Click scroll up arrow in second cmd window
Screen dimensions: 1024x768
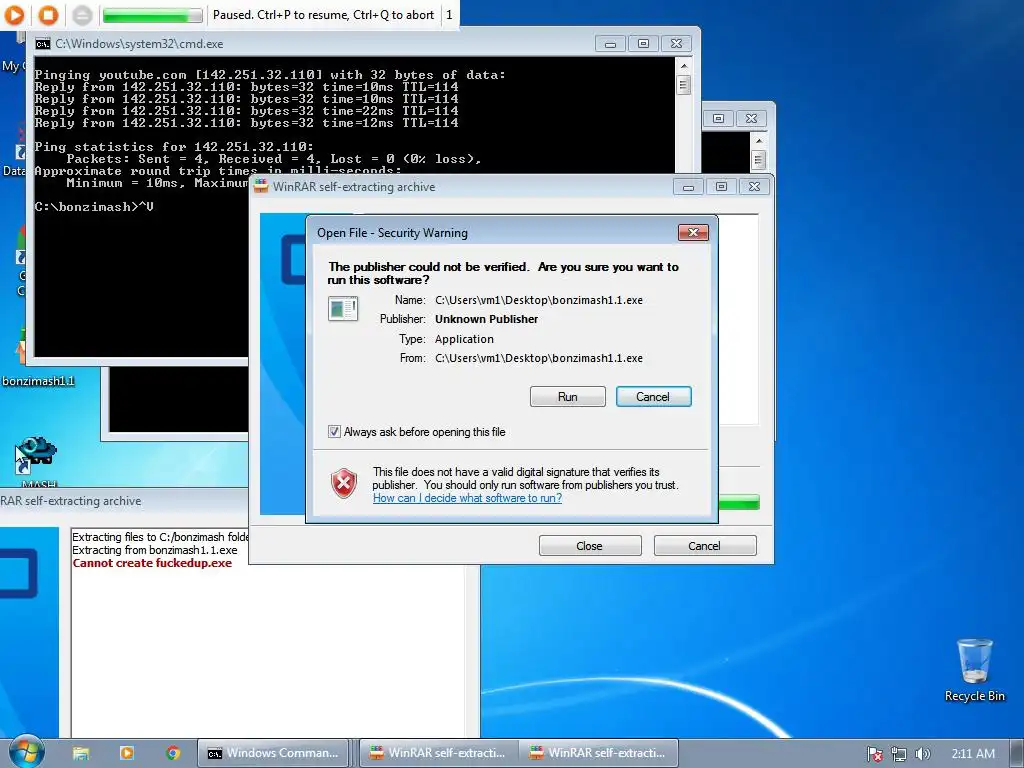pos(758,140)
